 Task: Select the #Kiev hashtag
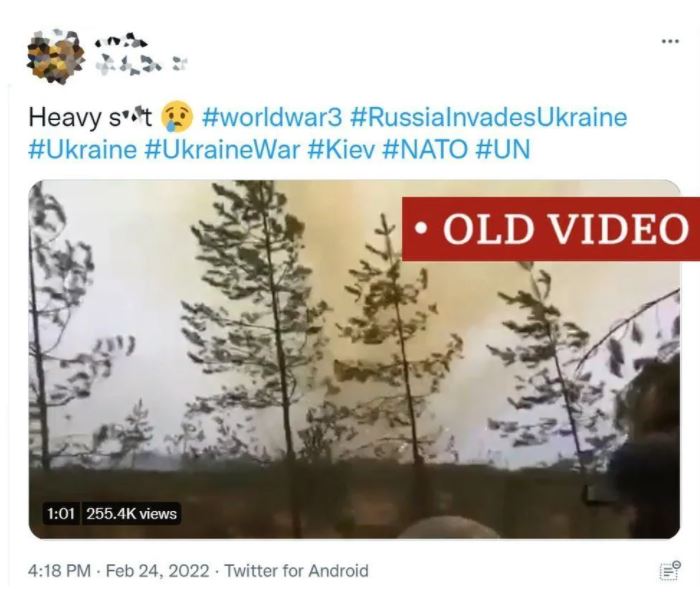click(342, 149)
